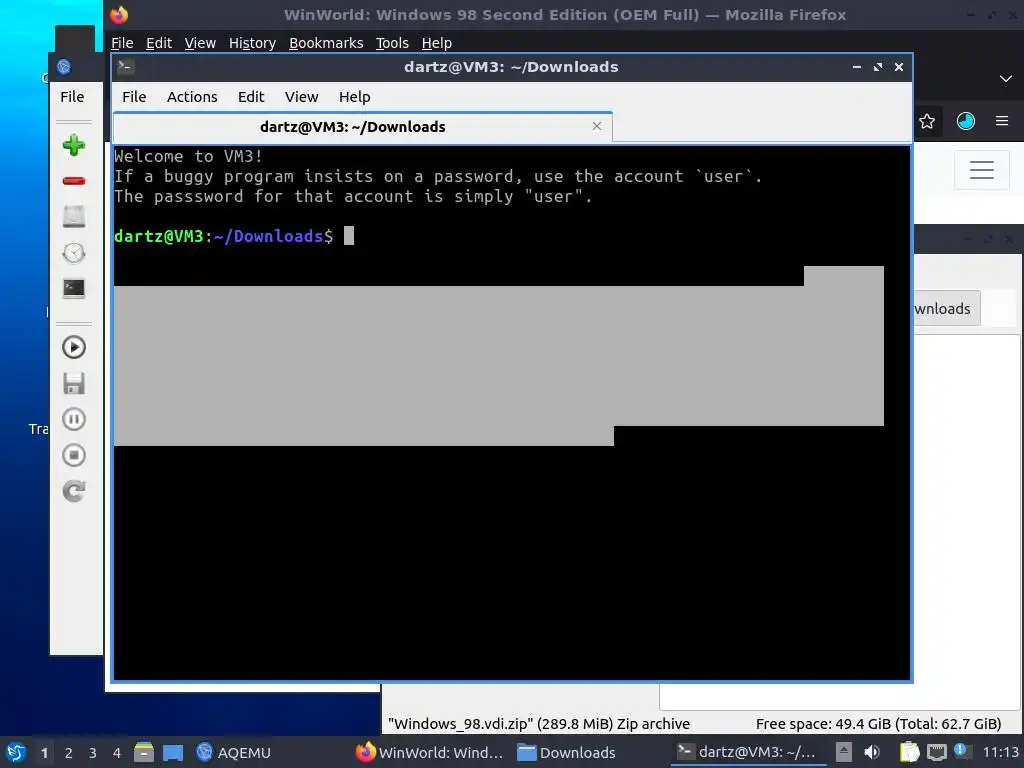The width and height of the screenshot is (1024, 768).
Task: Open Firefox View menu
Action: coord(200,43)
